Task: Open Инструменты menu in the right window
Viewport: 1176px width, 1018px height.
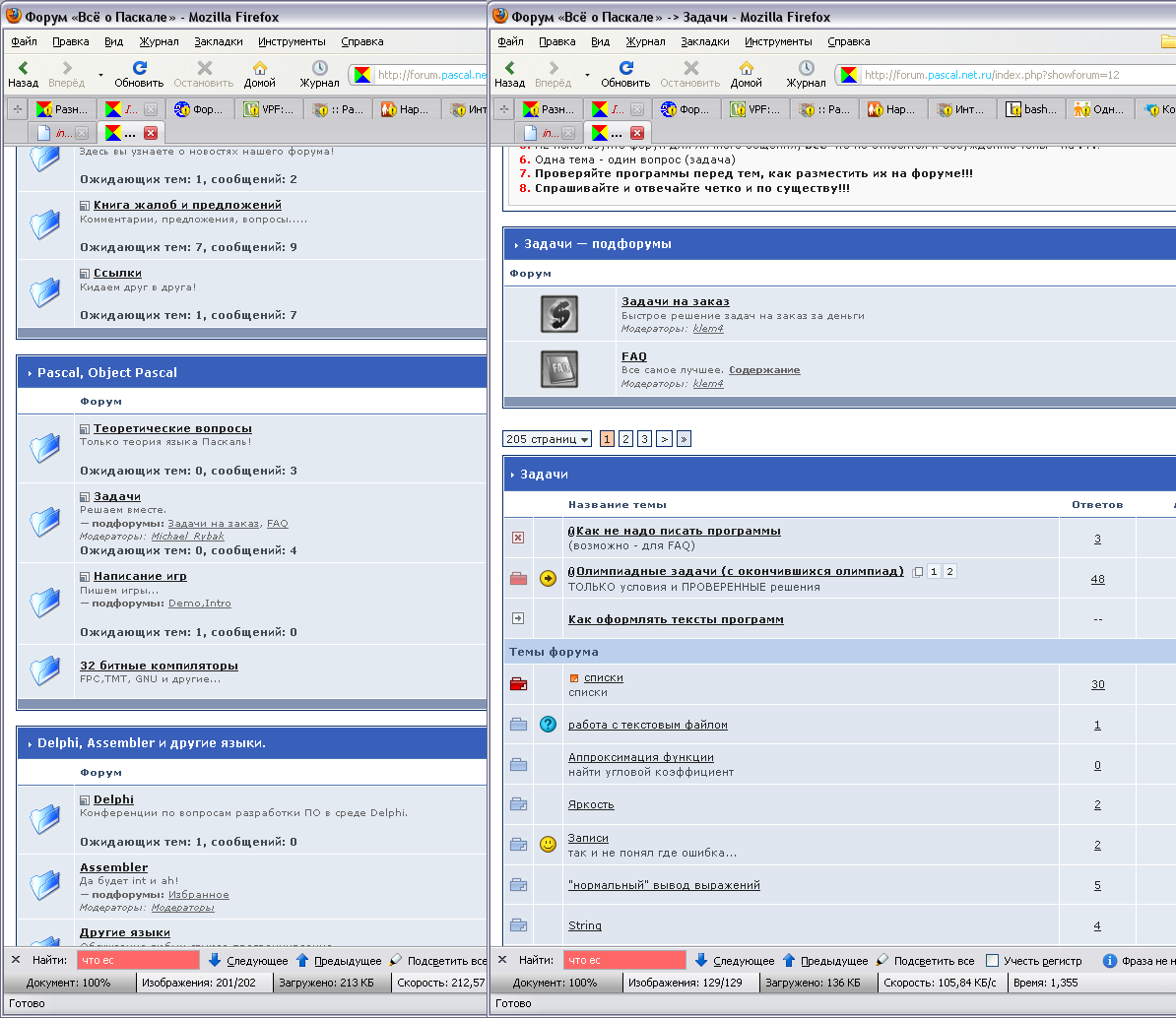Action: [778, 41]
